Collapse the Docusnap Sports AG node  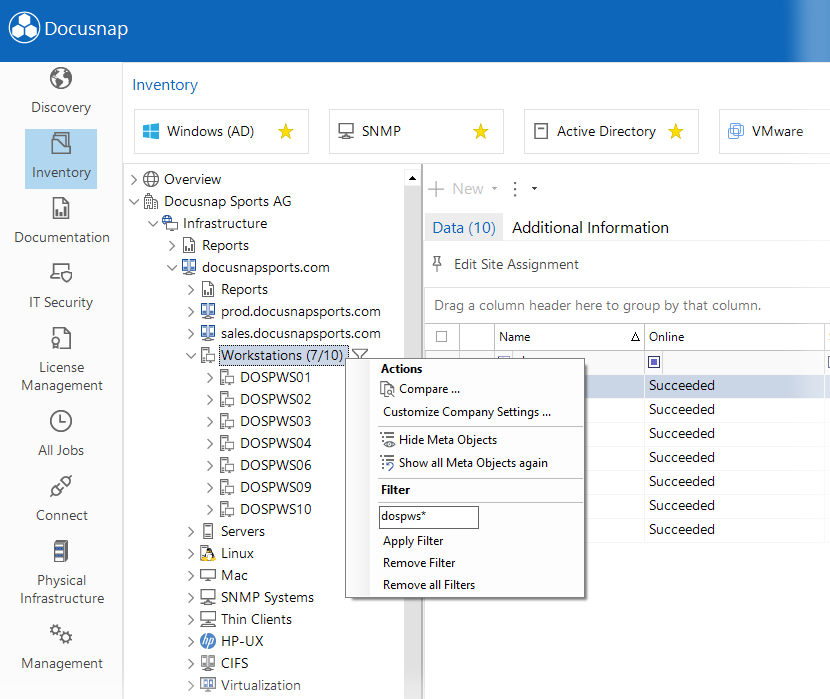coord(134,202)
